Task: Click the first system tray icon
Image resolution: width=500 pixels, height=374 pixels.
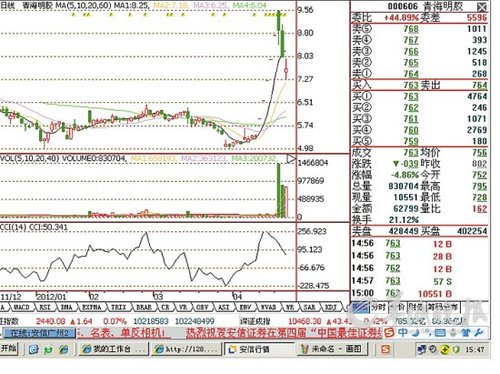Action: 422,349
